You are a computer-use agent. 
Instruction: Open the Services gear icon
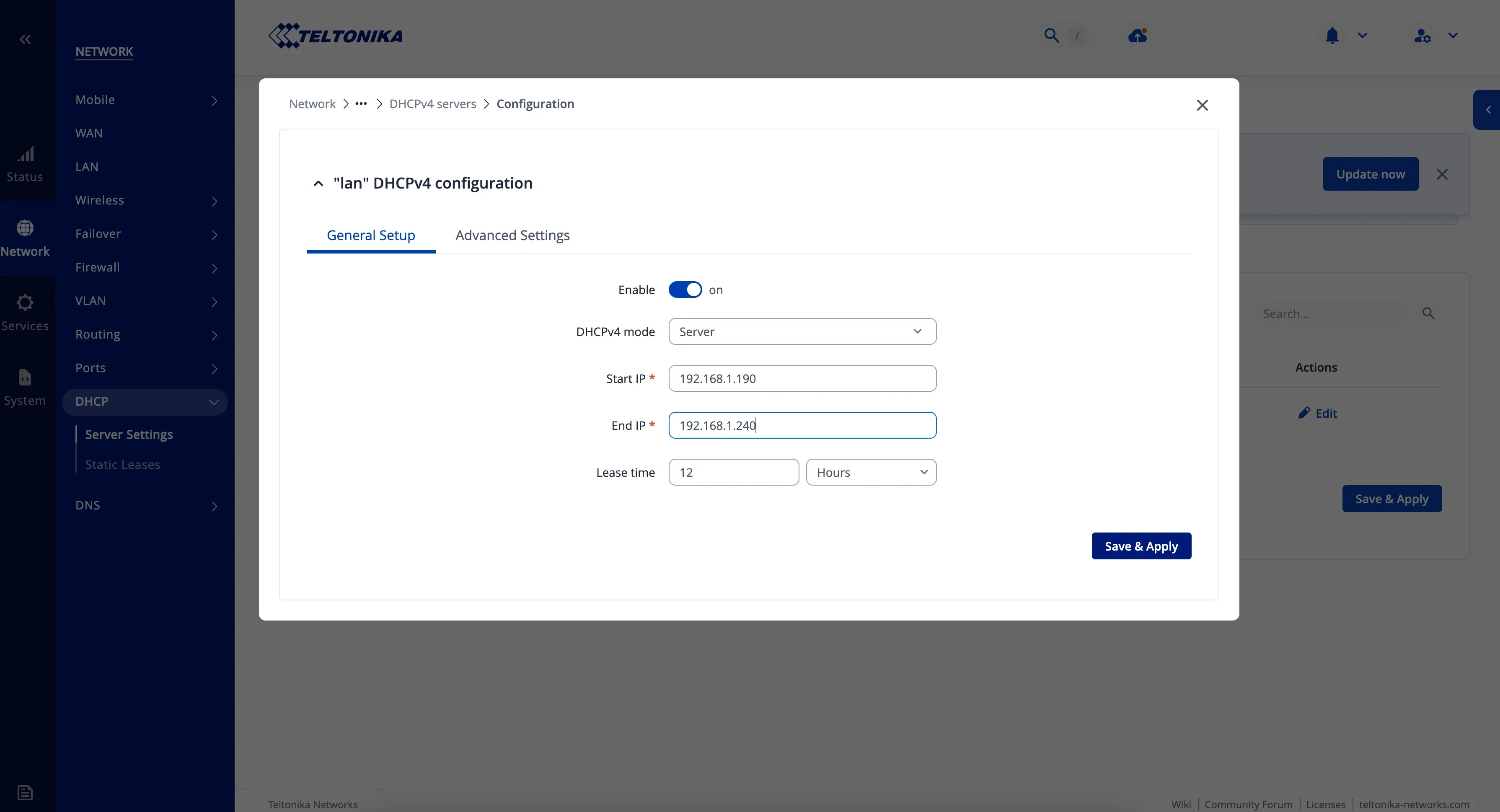25,303
